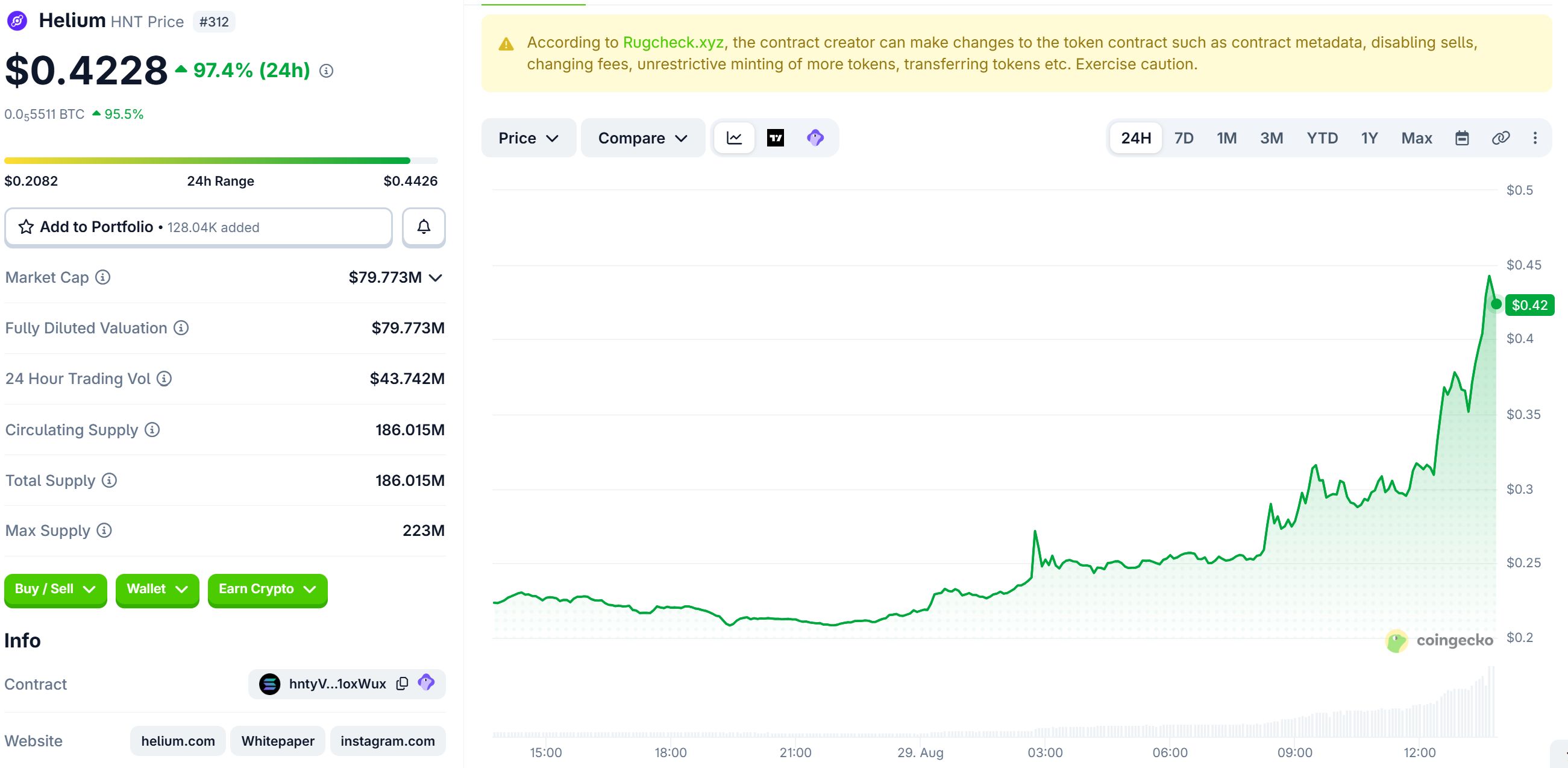Viewport: 1568px width, 768px height.
Task: Expand the Market Cap chevron
Action: tap(435, 278)
